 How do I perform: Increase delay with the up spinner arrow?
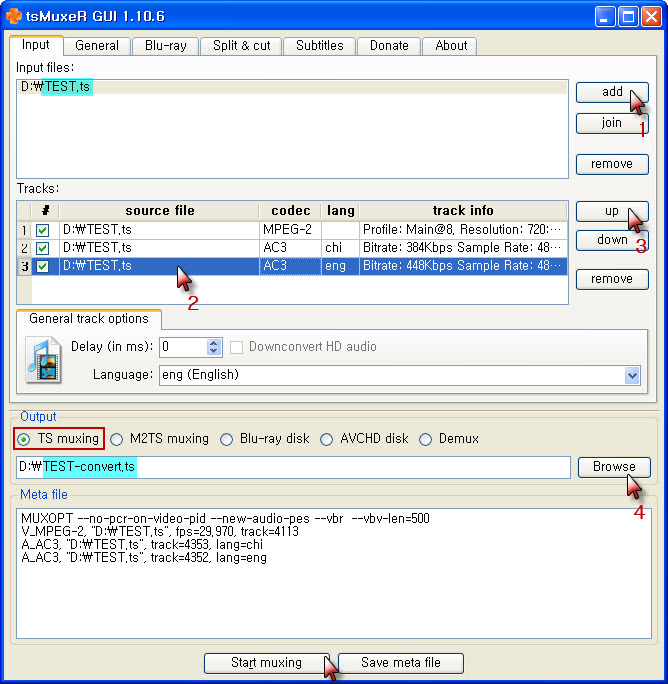point(213,343)
